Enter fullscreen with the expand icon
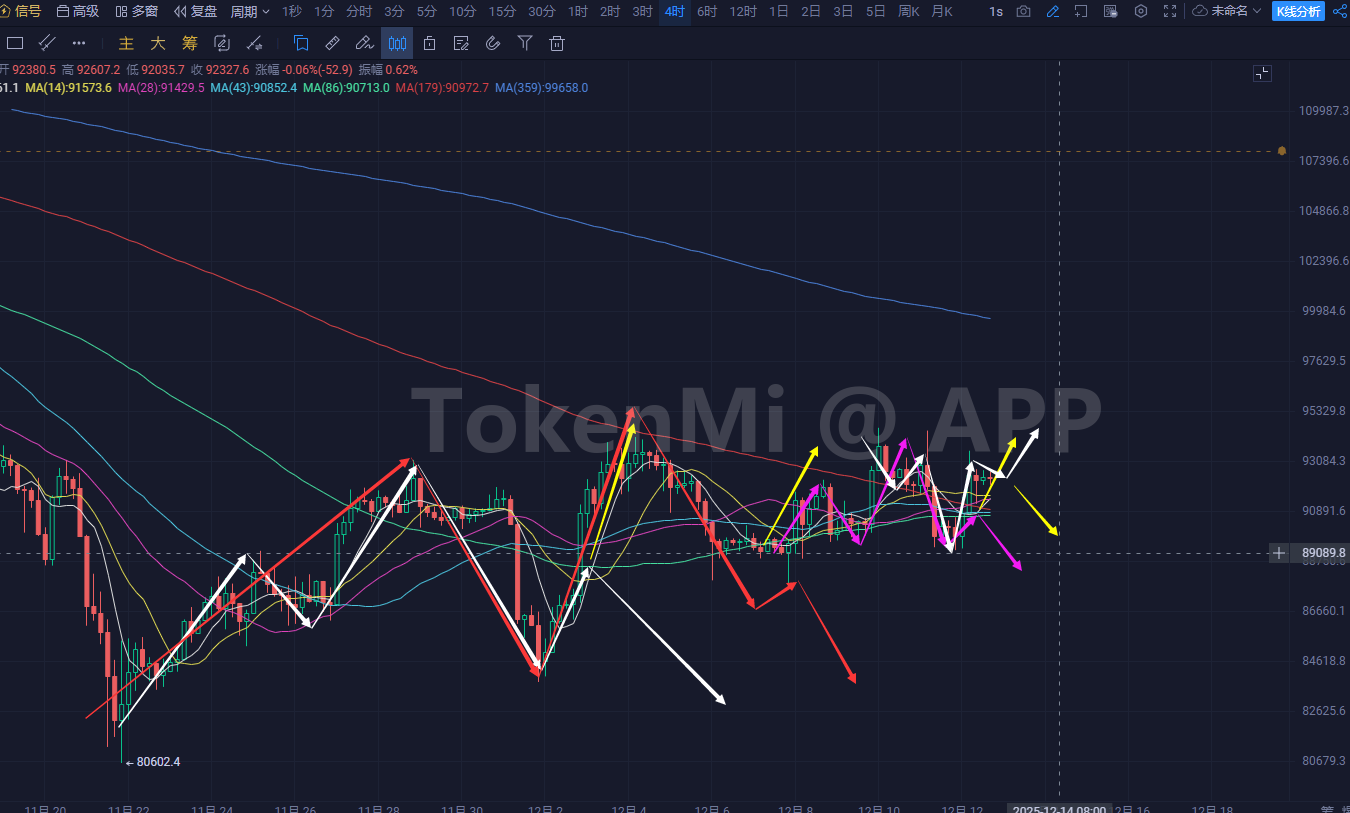1350x813 pixels. [x=1169, y=11]
